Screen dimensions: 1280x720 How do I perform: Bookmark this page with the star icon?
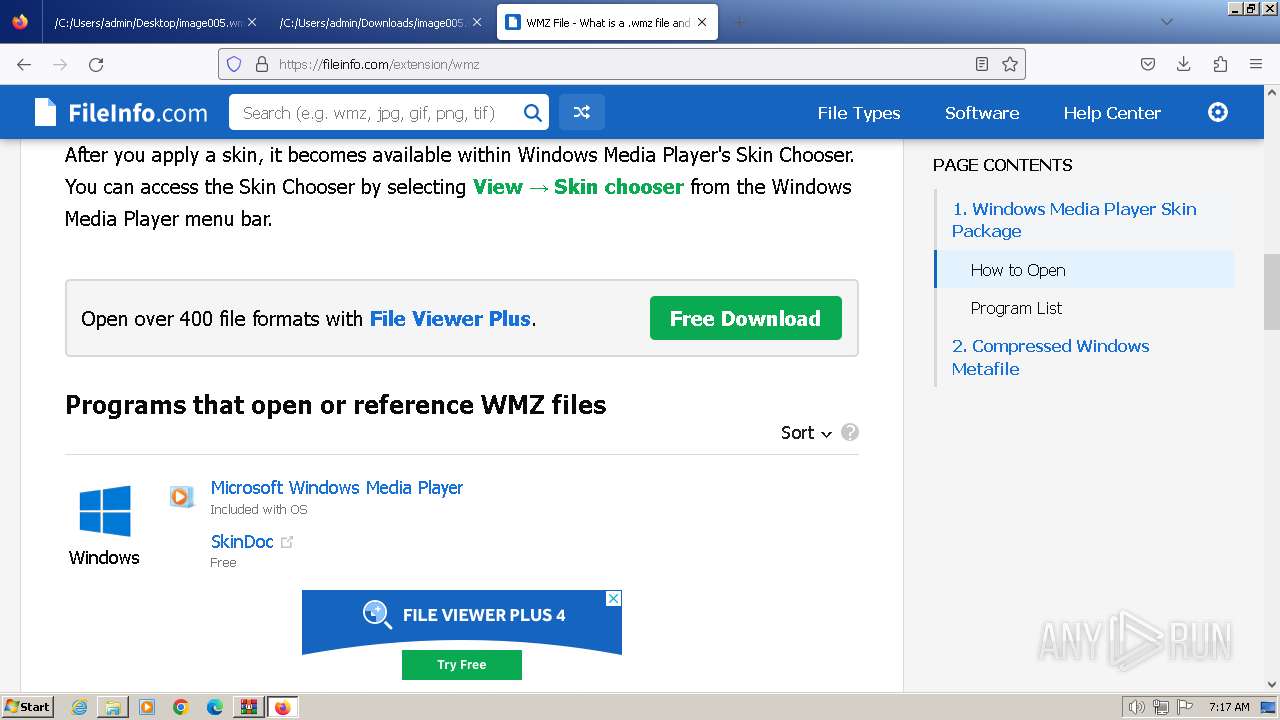(1010, 64)
